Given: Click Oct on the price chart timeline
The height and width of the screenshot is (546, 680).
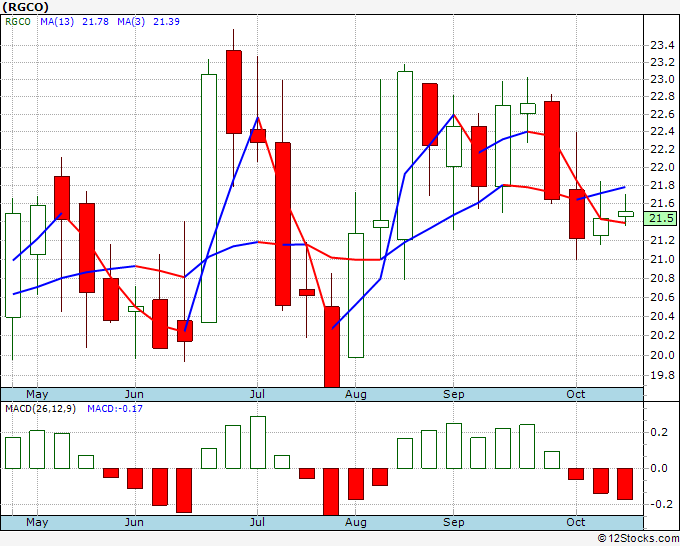Looking at the screenshot, I should click(x=575, y=394).
